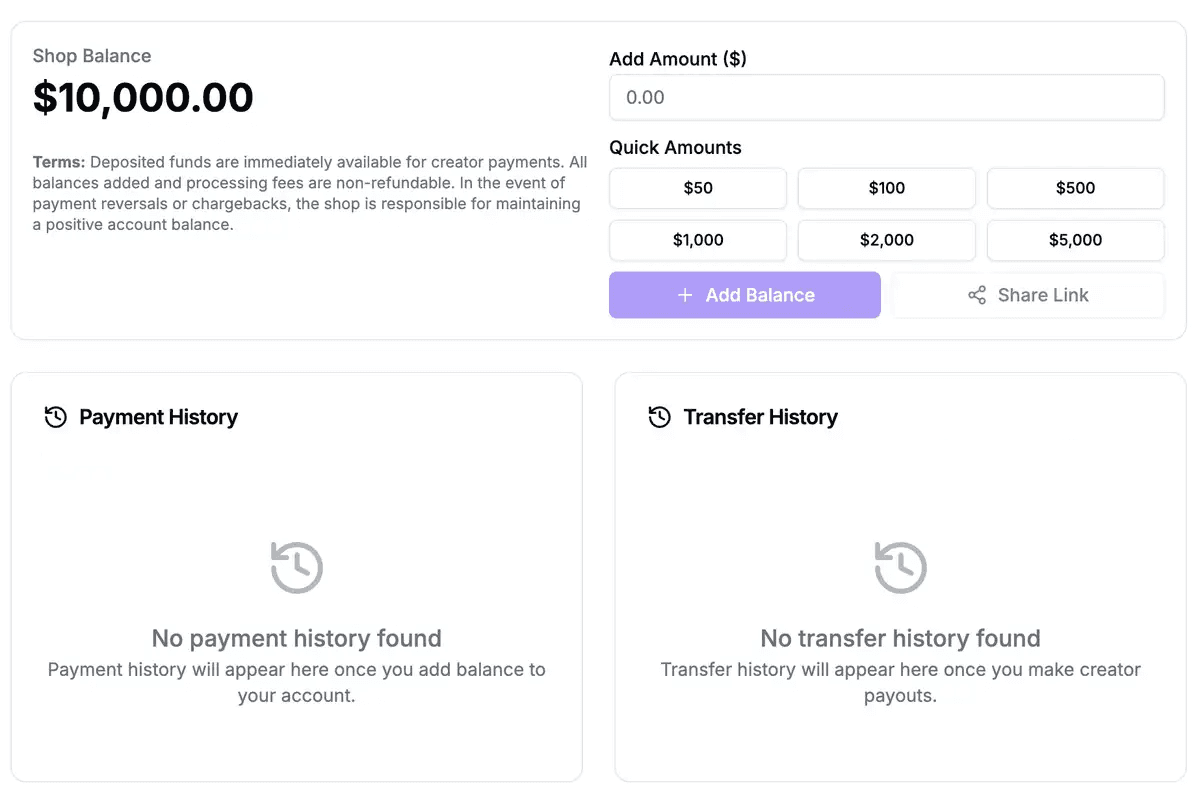
Task: Click the Shop Balance amount
Action: pos(143,98)
